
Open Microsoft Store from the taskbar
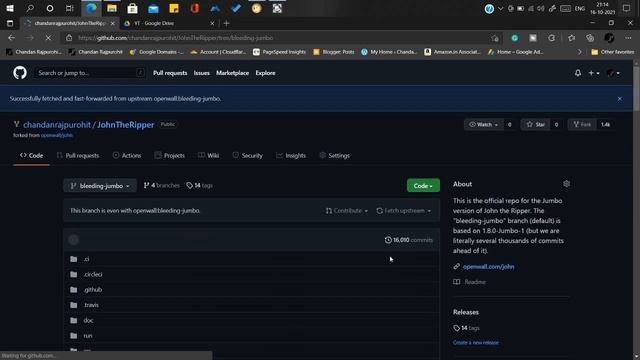(132, 8)
